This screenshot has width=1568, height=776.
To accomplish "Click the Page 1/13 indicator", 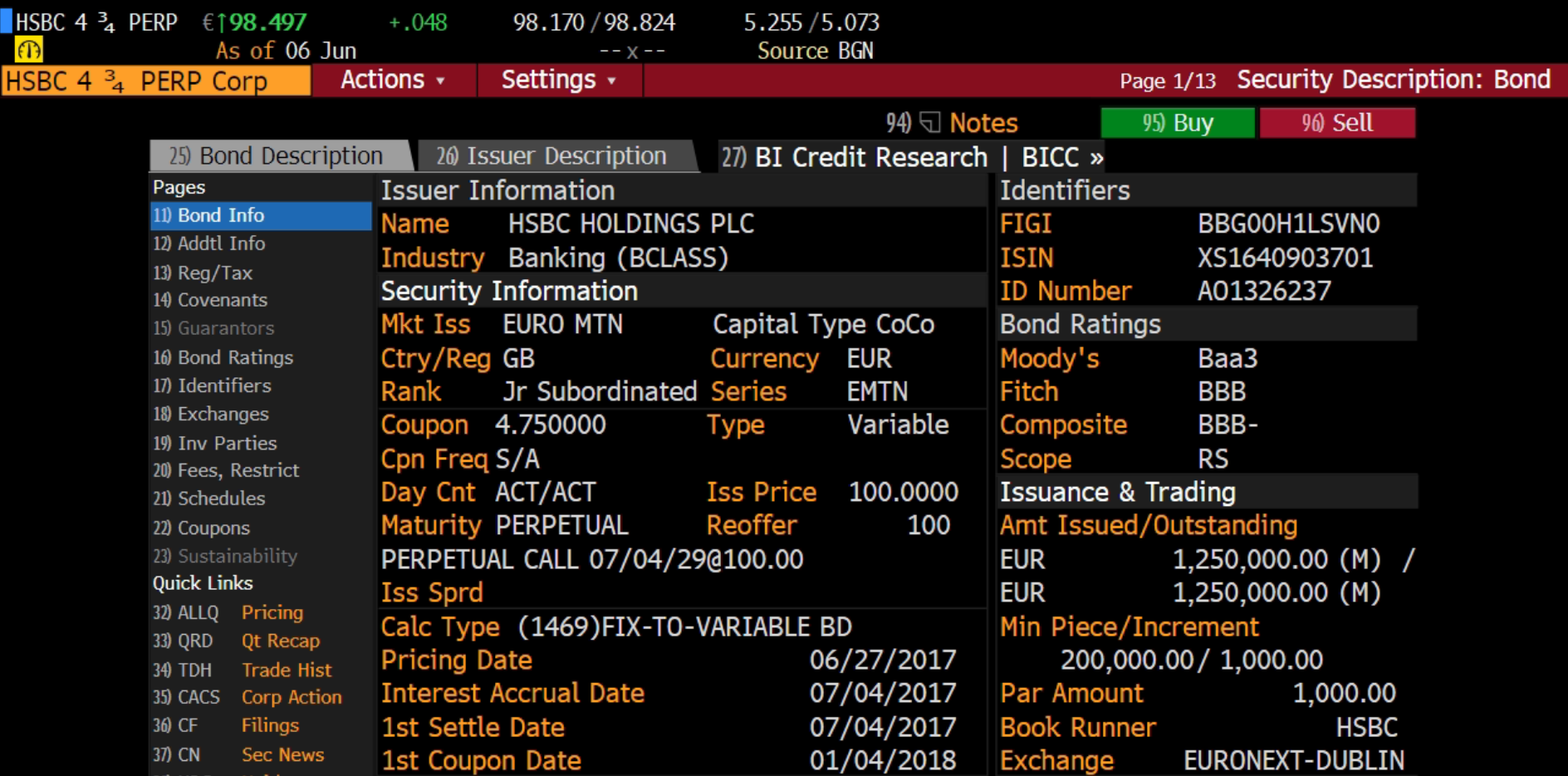I will [x=1167, y=81].
